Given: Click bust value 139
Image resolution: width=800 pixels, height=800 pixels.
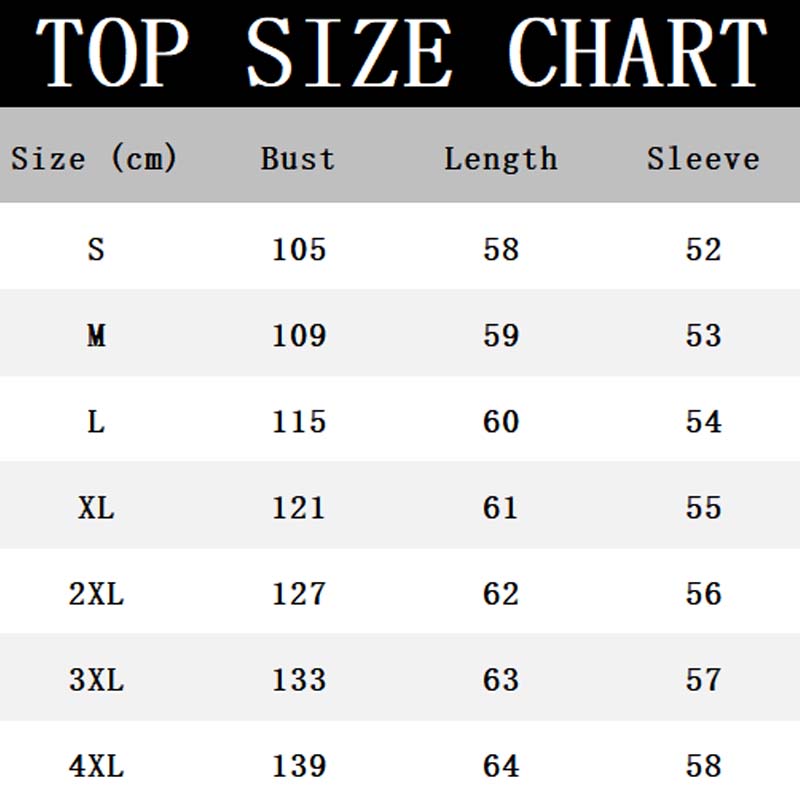Looking at the screenshot, I should (299, 766).
